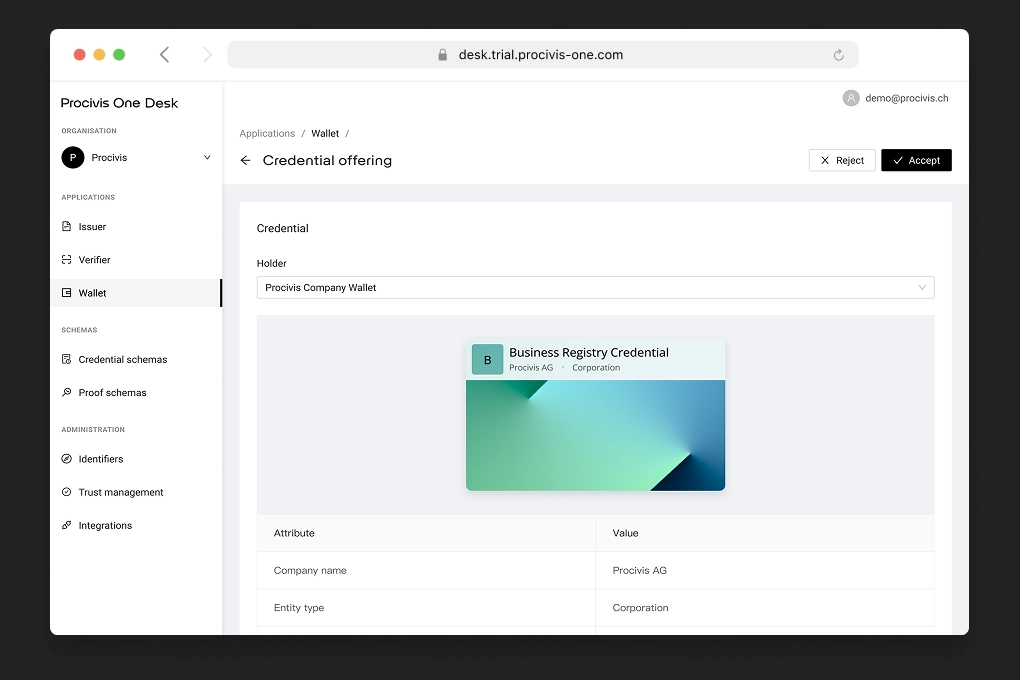Click the padlock icon in address bar
This screenshot has height=680, width=1020.
pos(442,55)
